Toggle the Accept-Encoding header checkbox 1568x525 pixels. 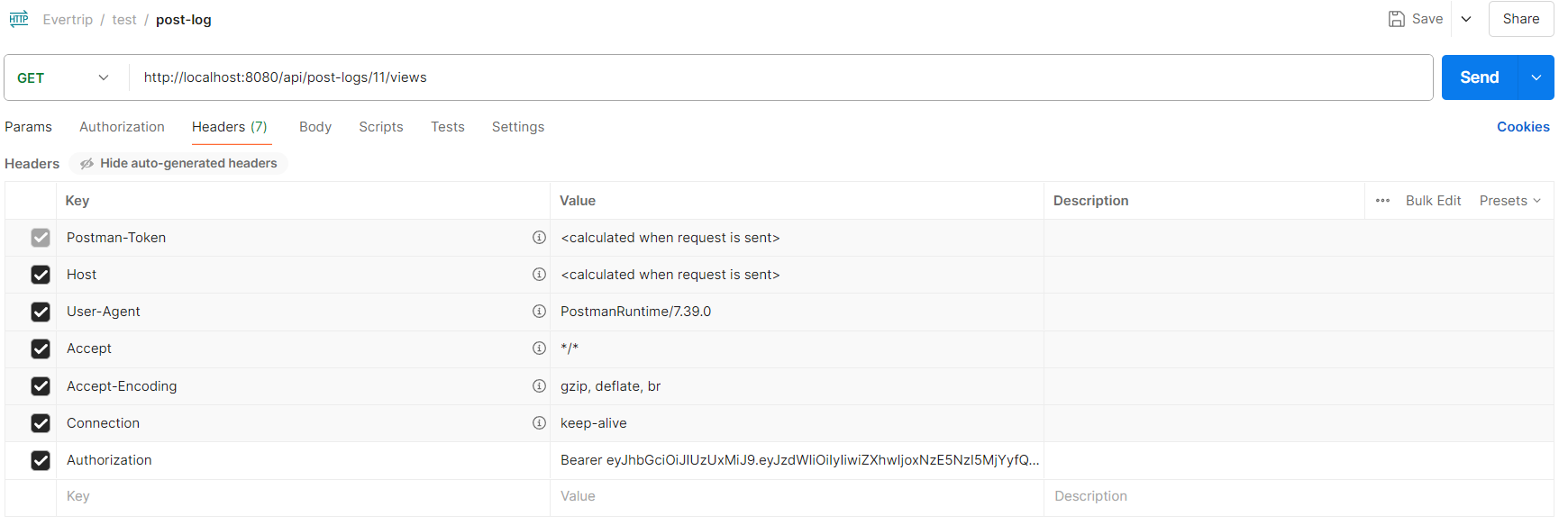click(x=41, y=386)
